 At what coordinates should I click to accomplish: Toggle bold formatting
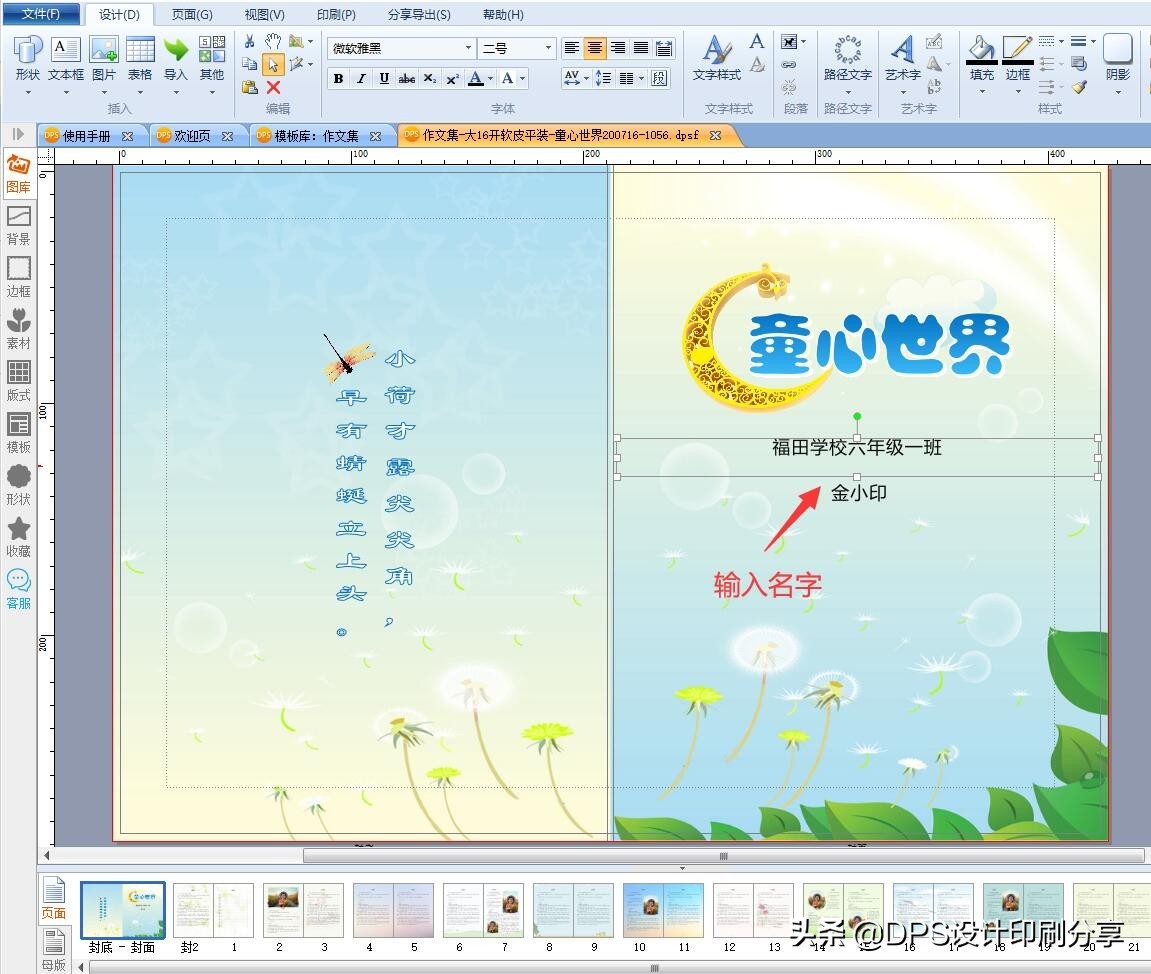pyautogui.click(x=338, y=78)
